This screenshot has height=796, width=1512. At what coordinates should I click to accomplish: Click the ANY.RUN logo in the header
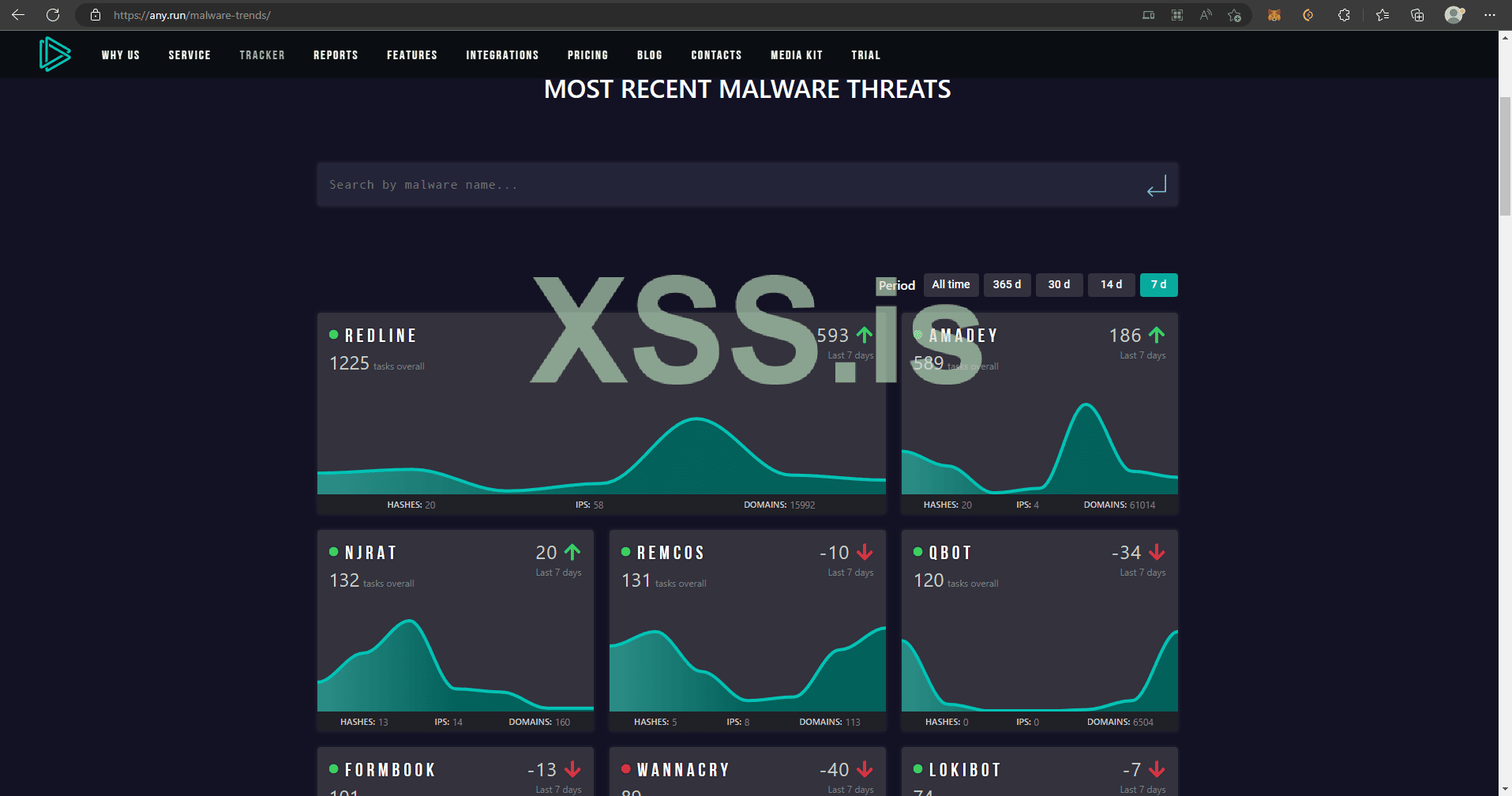tap(55, 54)
